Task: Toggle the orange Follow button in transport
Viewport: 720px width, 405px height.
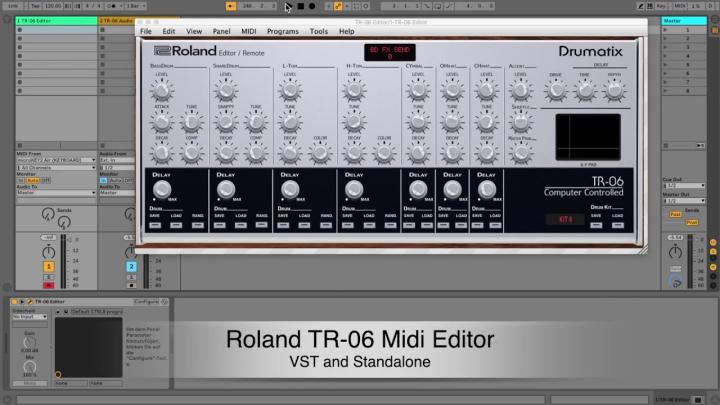Action: [231, 6]
